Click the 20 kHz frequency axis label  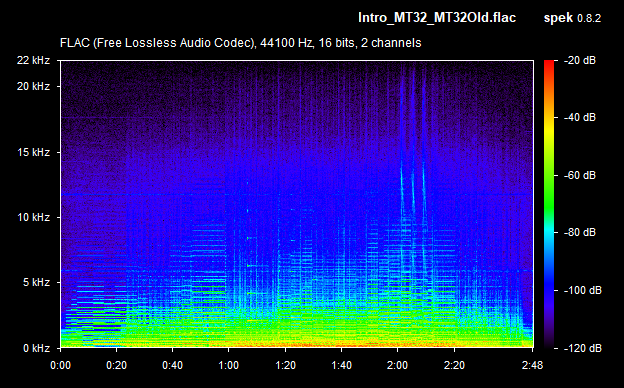tap(33, 86)
